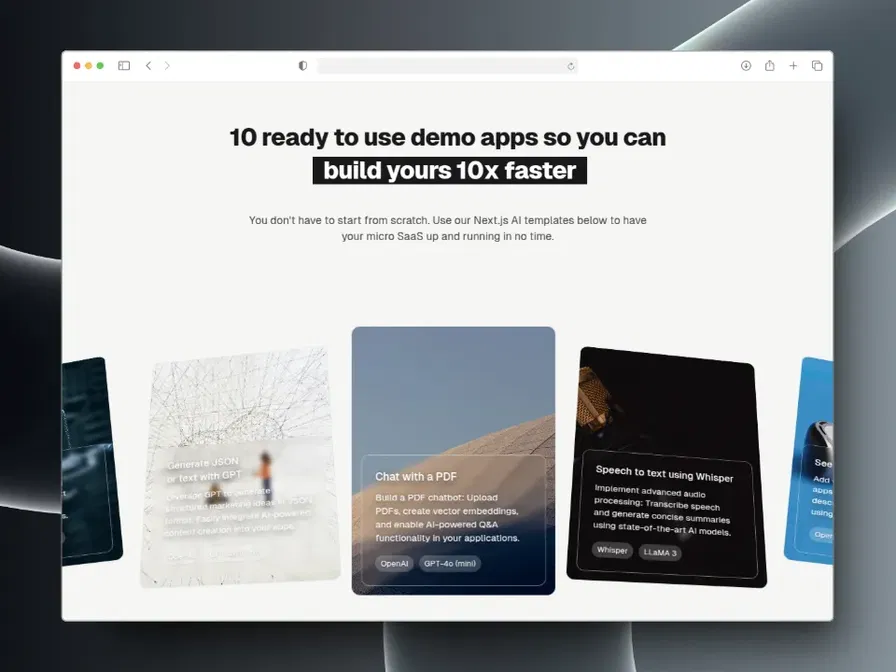Reload the page with the refresh icon
896x672 pixels.
[571, 66]
